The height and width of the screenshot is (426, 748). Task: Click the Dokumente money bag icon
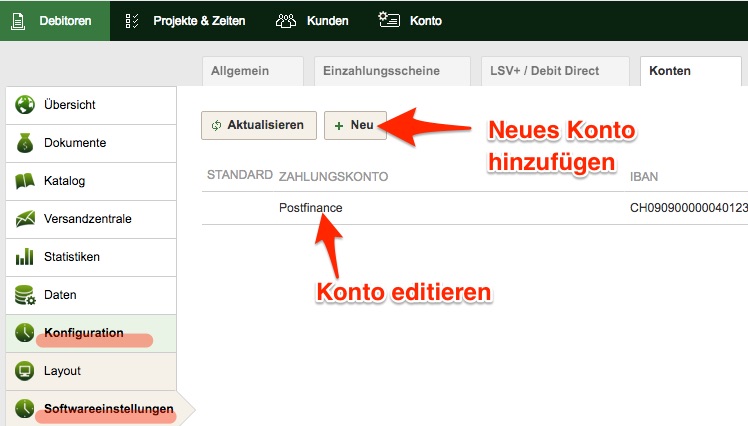pos(25,143)
